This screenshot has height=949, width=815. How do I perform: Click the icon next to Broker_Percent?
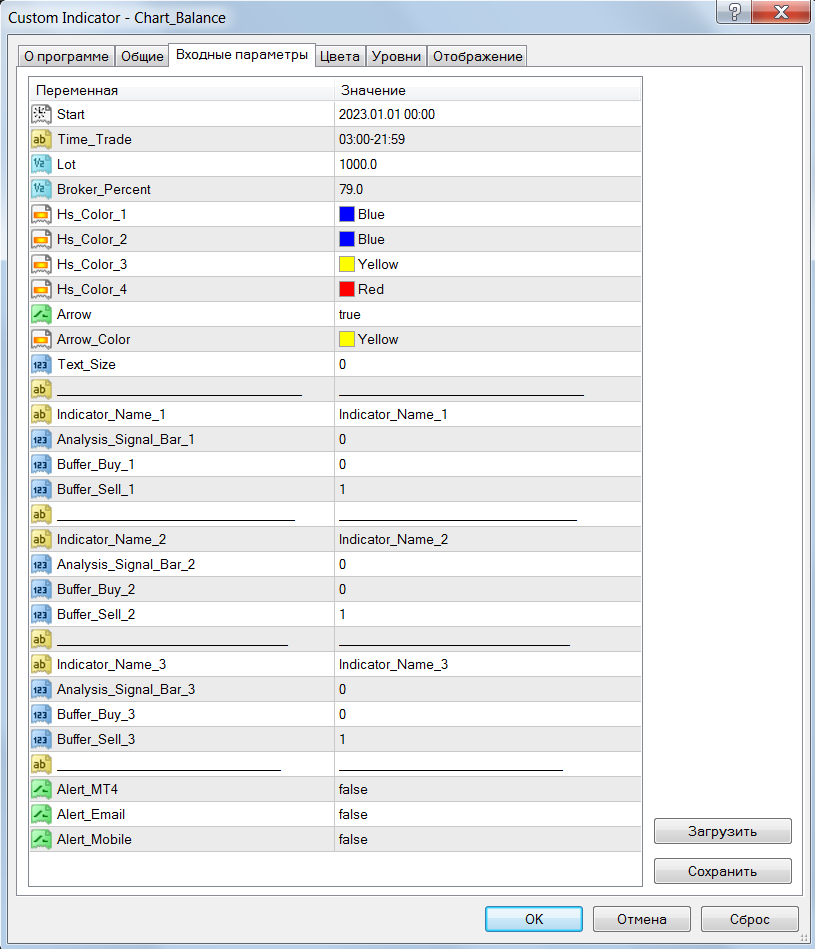coord(41,189)
